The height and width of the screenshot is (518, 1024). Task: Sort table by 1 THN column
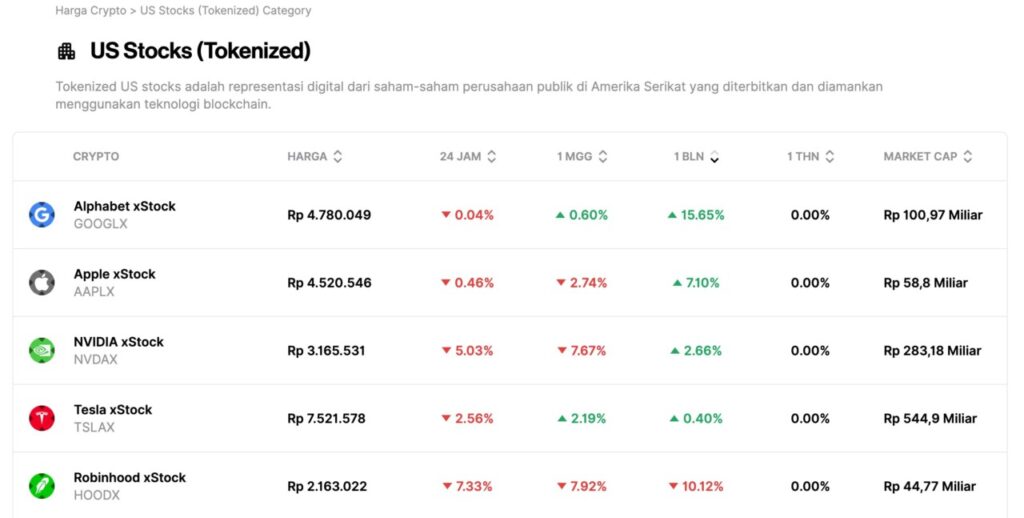pos(810,157)
